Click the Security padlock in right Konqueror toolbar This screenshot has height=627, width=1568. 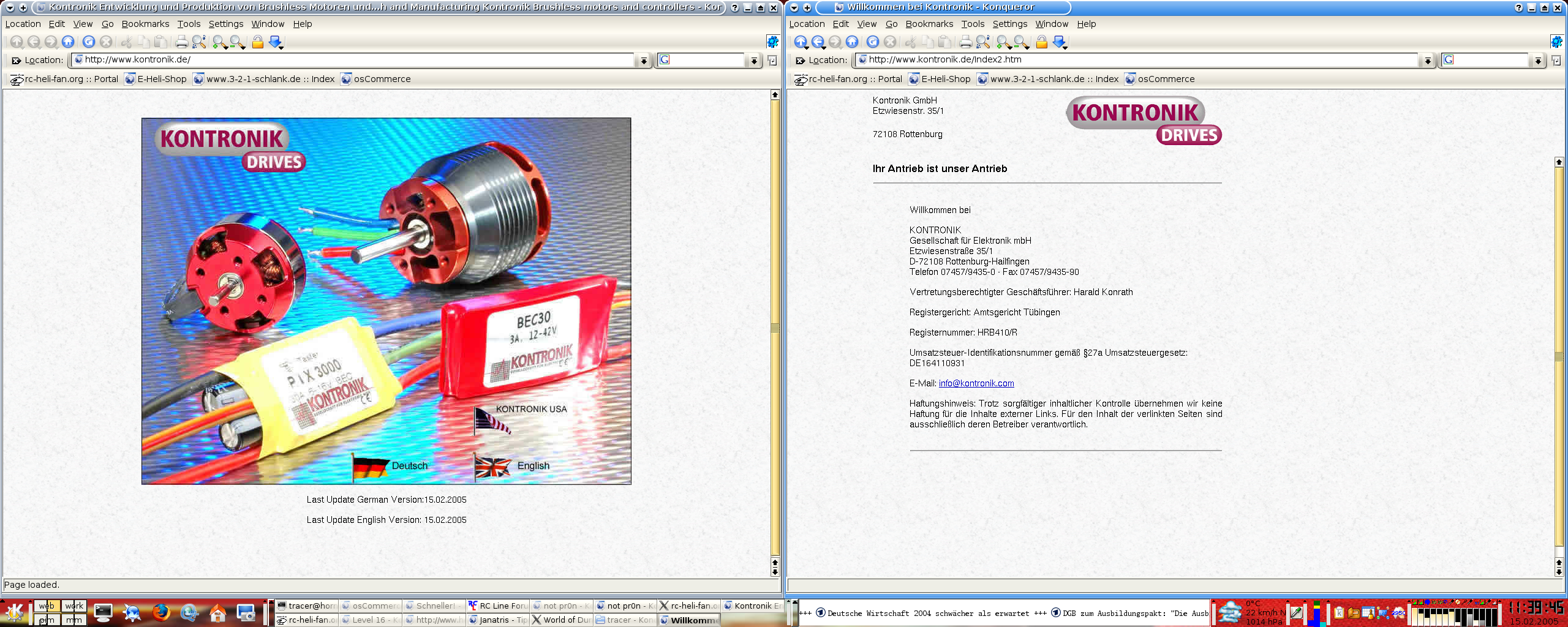click(1042, 42)
